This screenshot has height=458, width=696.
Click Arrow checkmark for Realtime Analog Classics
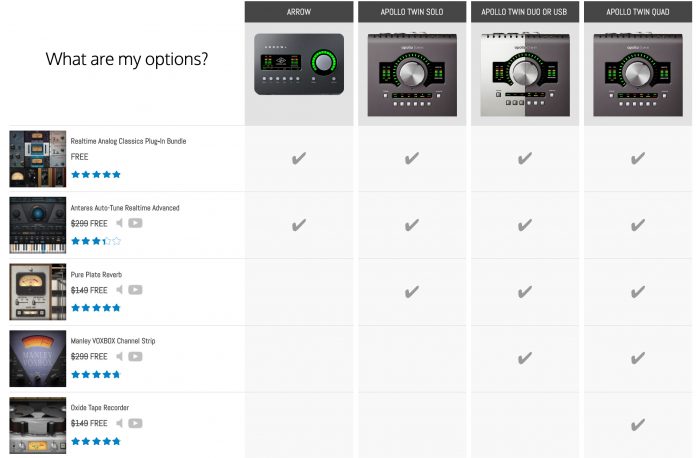coord(298,158)
